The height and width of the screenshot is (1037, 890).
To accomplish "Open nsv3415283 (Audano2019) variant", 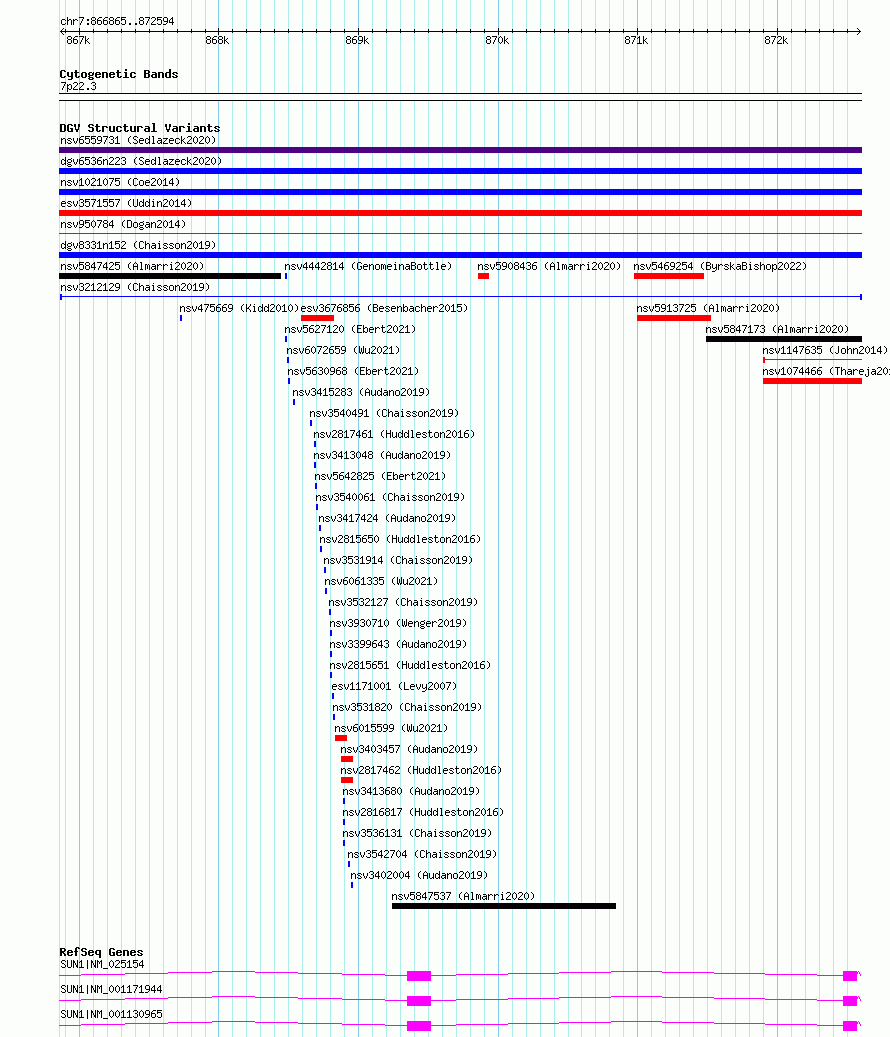I will 361,393.
